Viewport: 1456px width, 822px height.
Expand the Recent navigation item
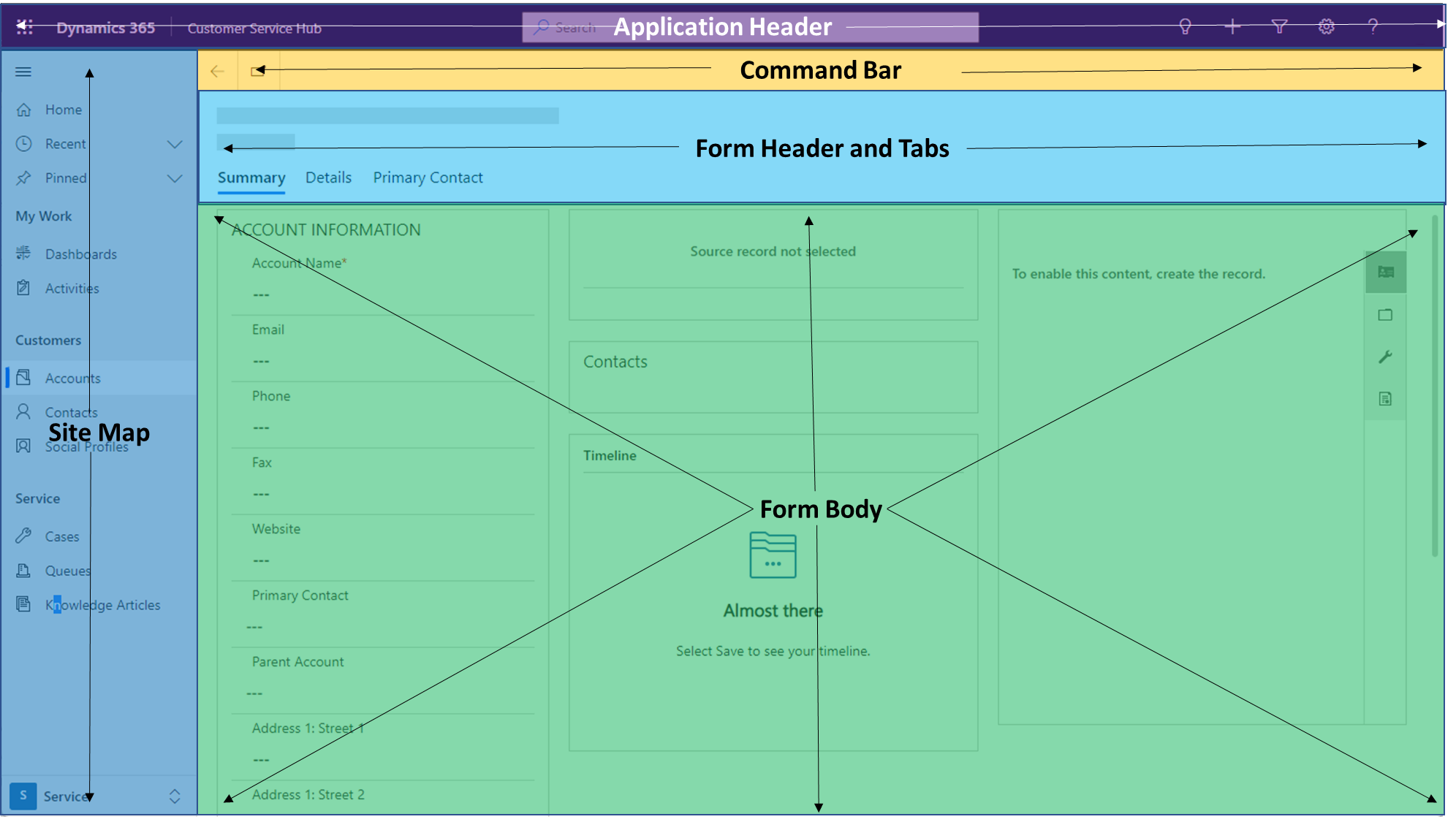[173, 143]
